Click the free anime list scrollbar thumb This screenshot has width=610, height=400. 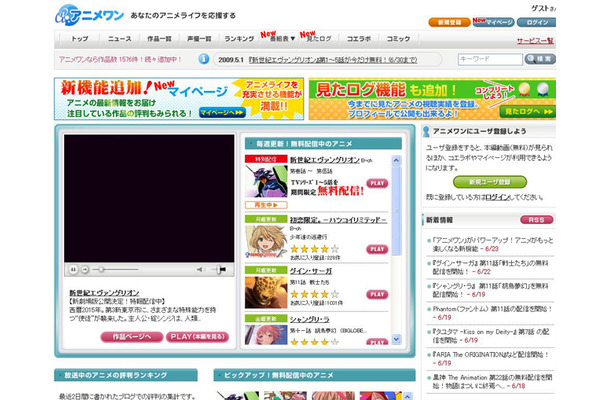pyautogui.click(x=396, y=211)
